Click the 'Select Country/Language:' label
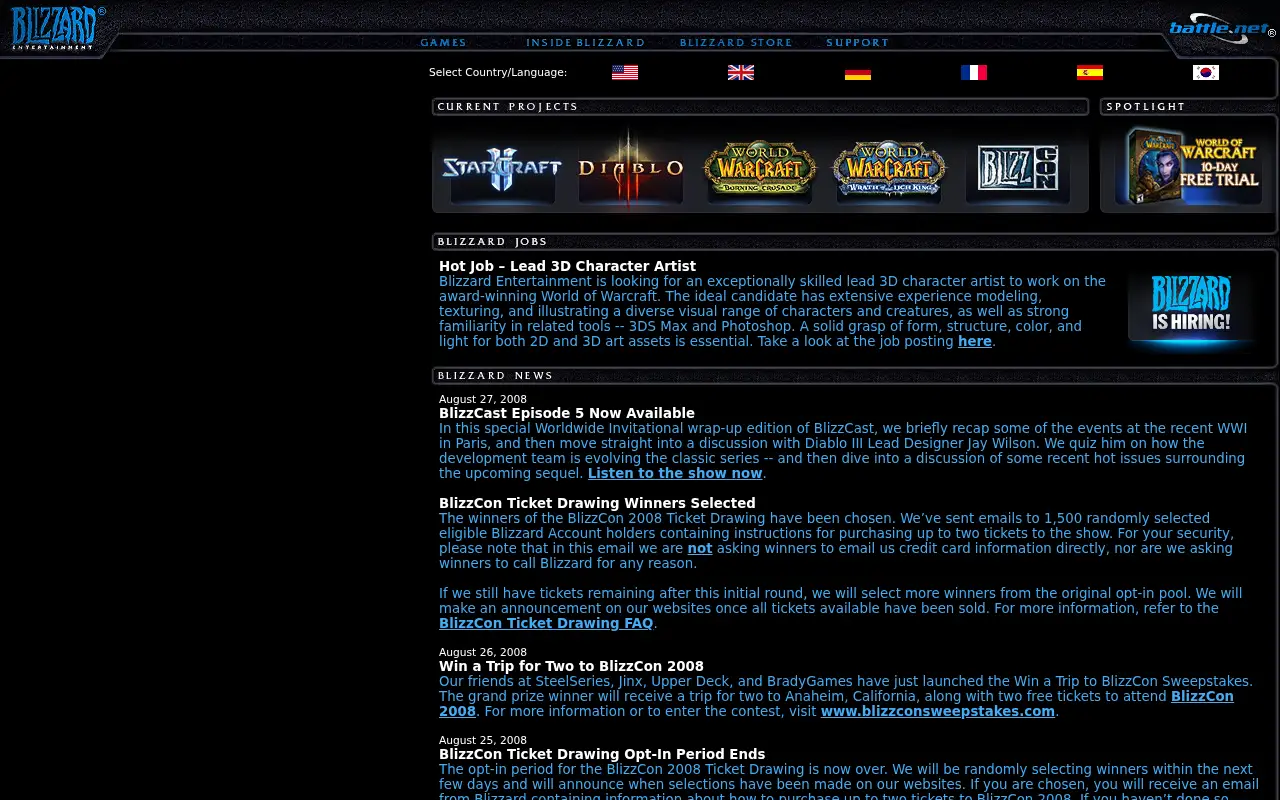This screenshot has height=800, width=1280. coord(498,72)
